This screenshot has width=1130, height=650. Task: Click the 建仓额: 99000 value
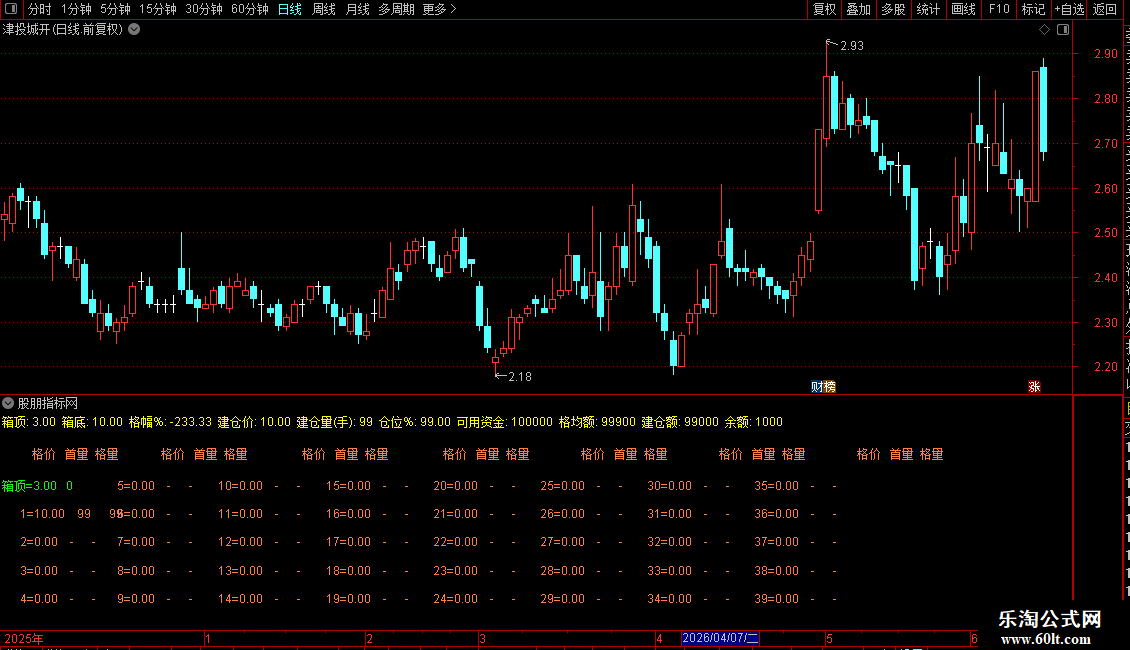(680, 422)
